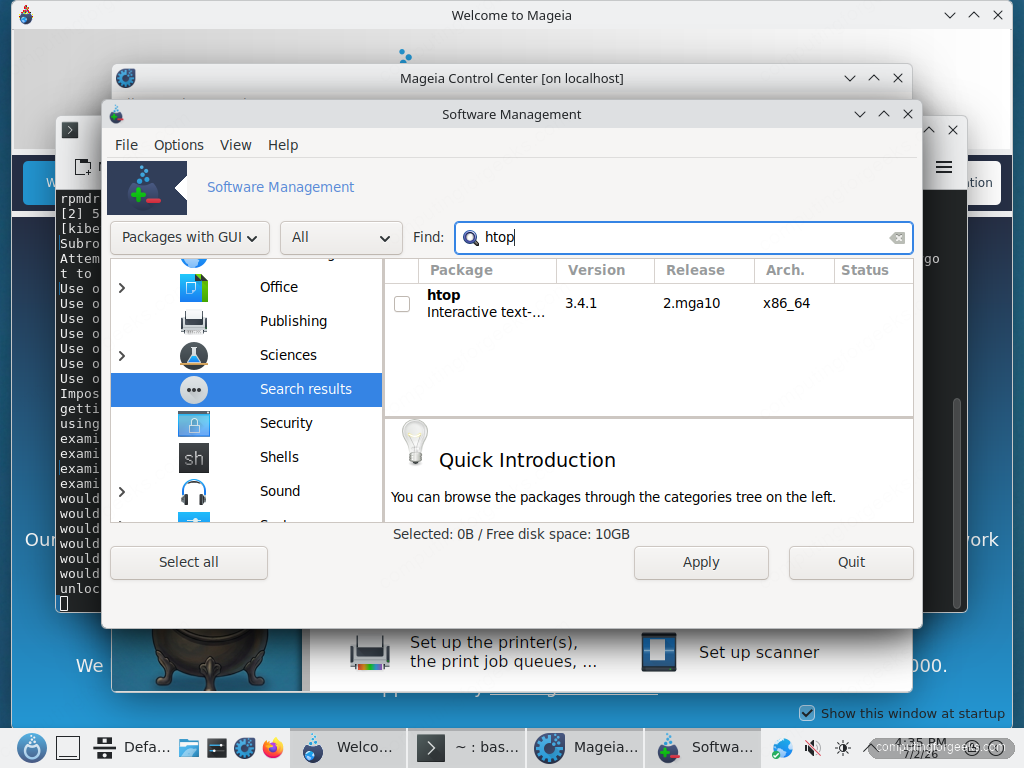Click inside the Find search field
Screen dimensions: 1024x768
click(684, 238)
